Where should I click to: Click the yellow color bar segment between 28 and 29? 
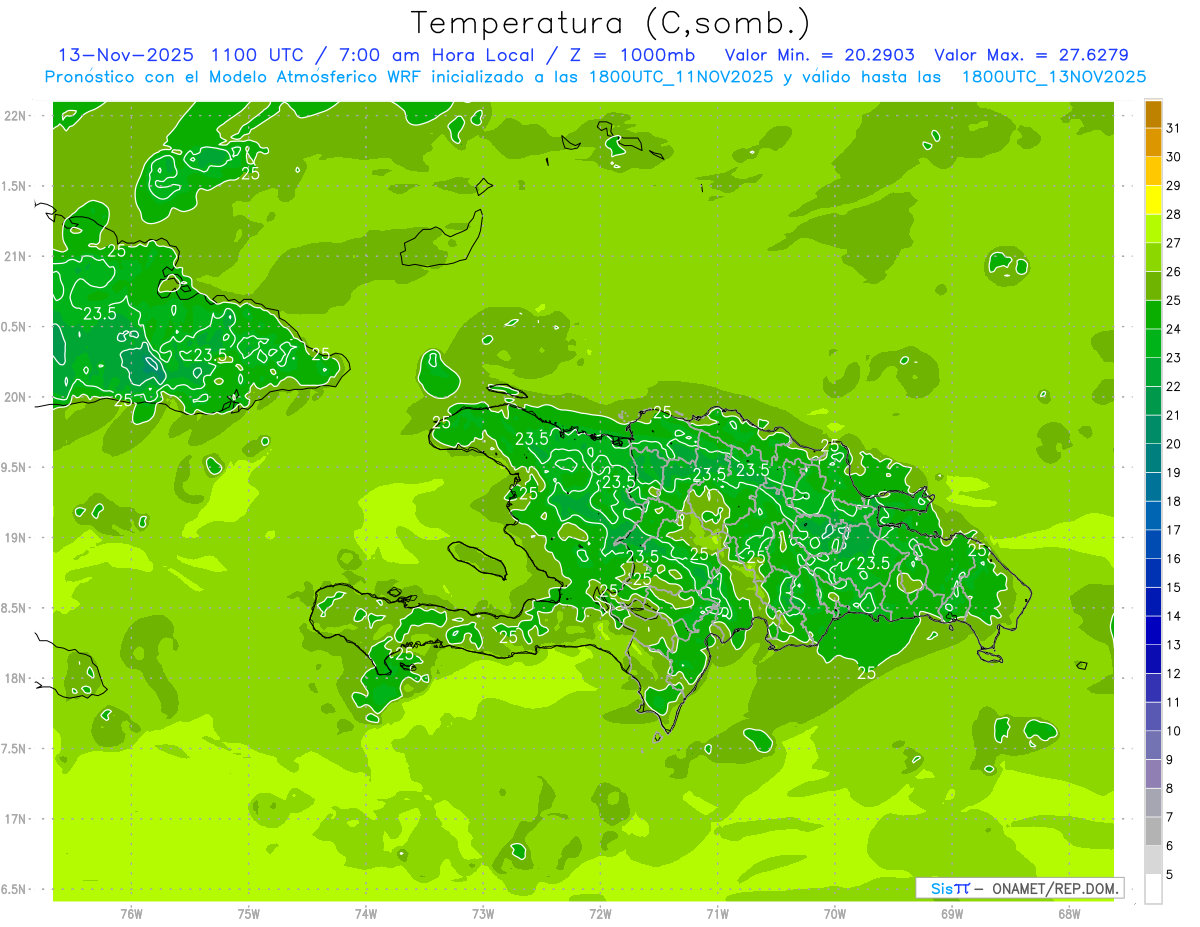click(x=1153, y=200)
